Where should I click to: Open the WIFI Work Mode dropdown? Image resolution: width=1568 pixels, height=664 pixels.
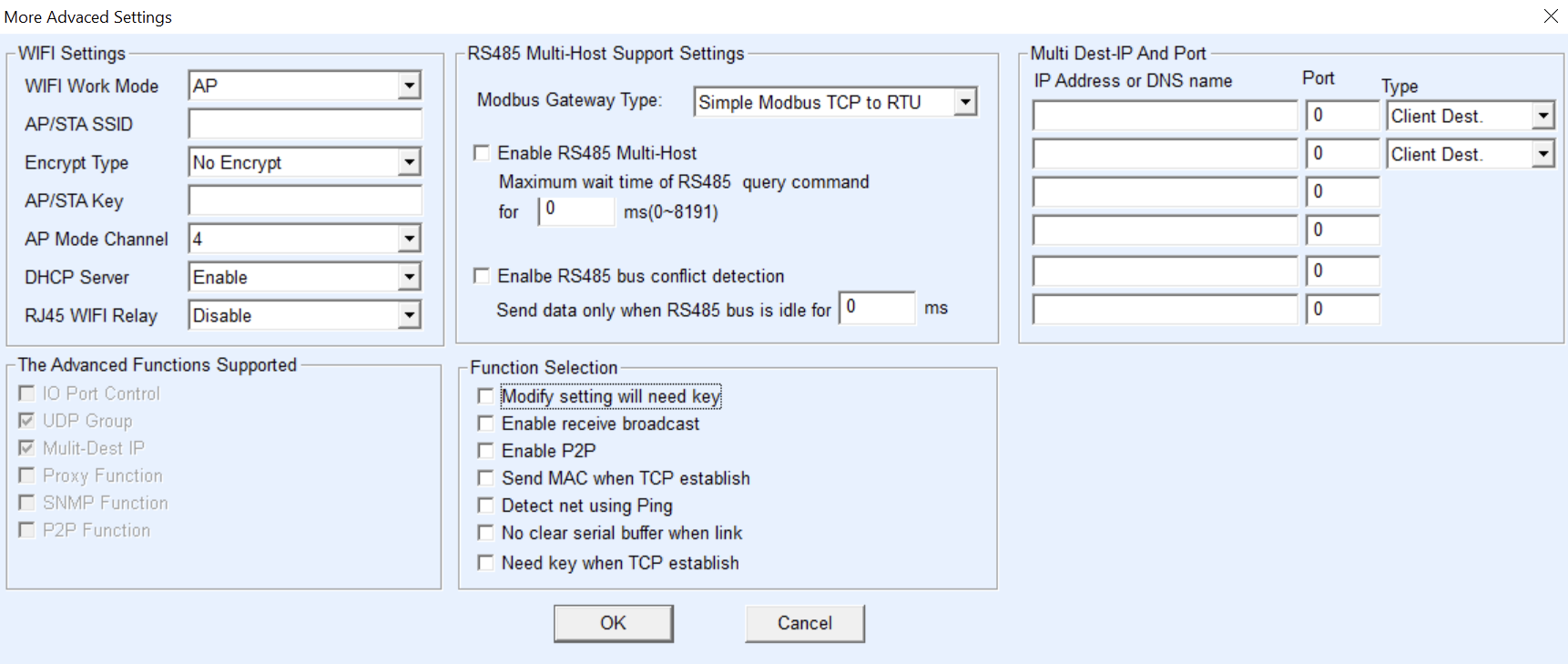click(x=410, y=86)
